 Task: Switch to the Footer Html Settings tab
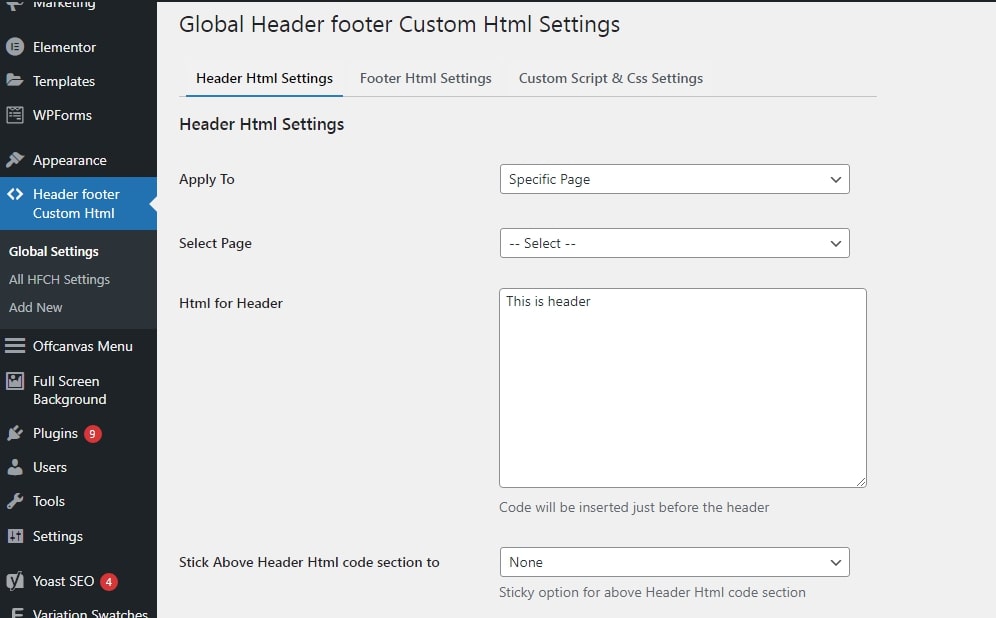[425, 77]
